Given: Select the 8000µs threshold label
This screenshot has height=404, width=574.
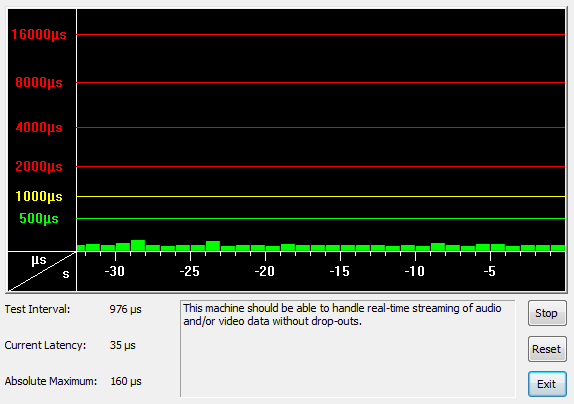Looking at the screenshot, I should (39, 82).
